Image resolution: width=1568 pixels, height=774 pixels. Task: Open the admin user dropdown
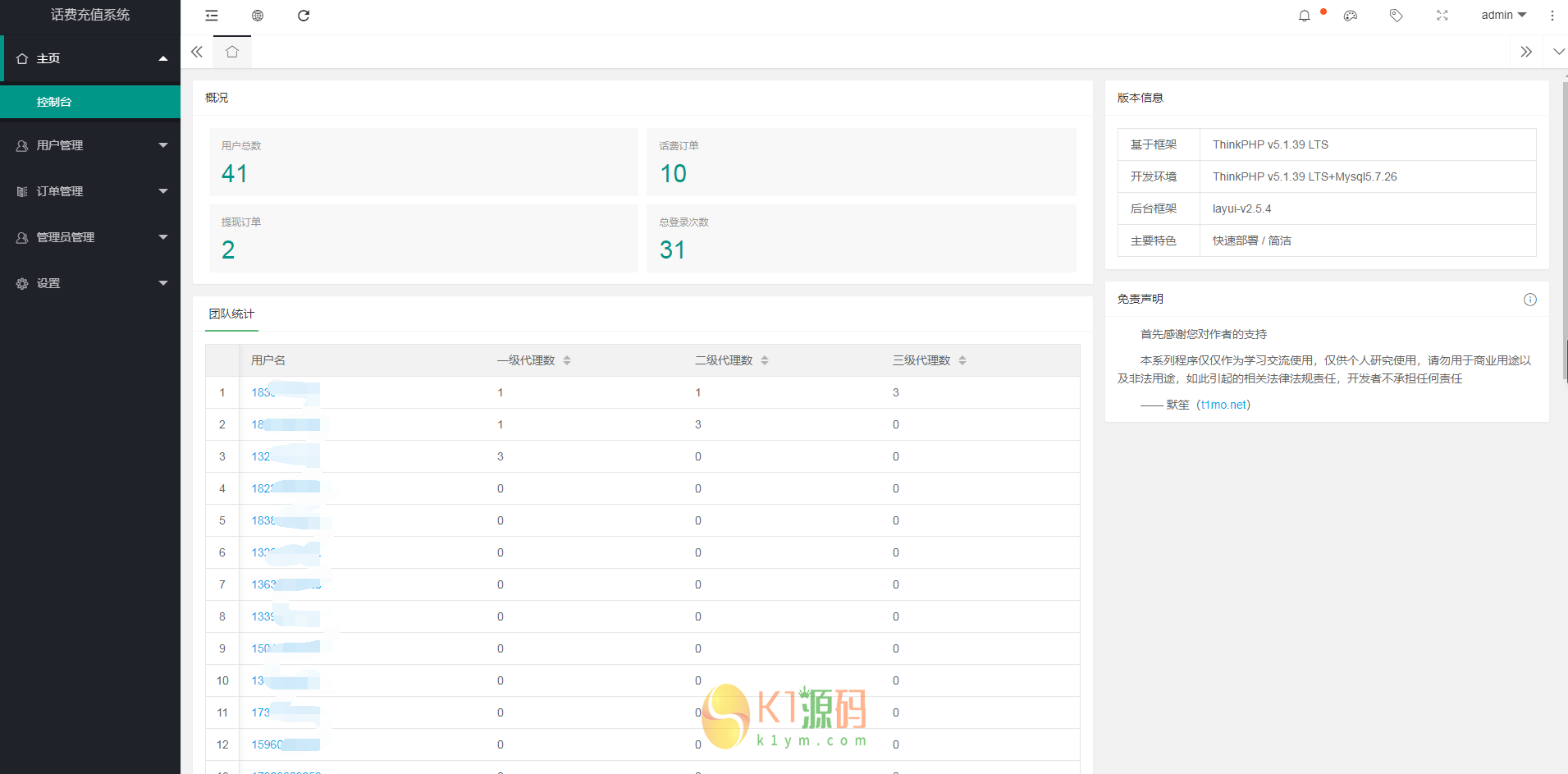[1503, 16]
